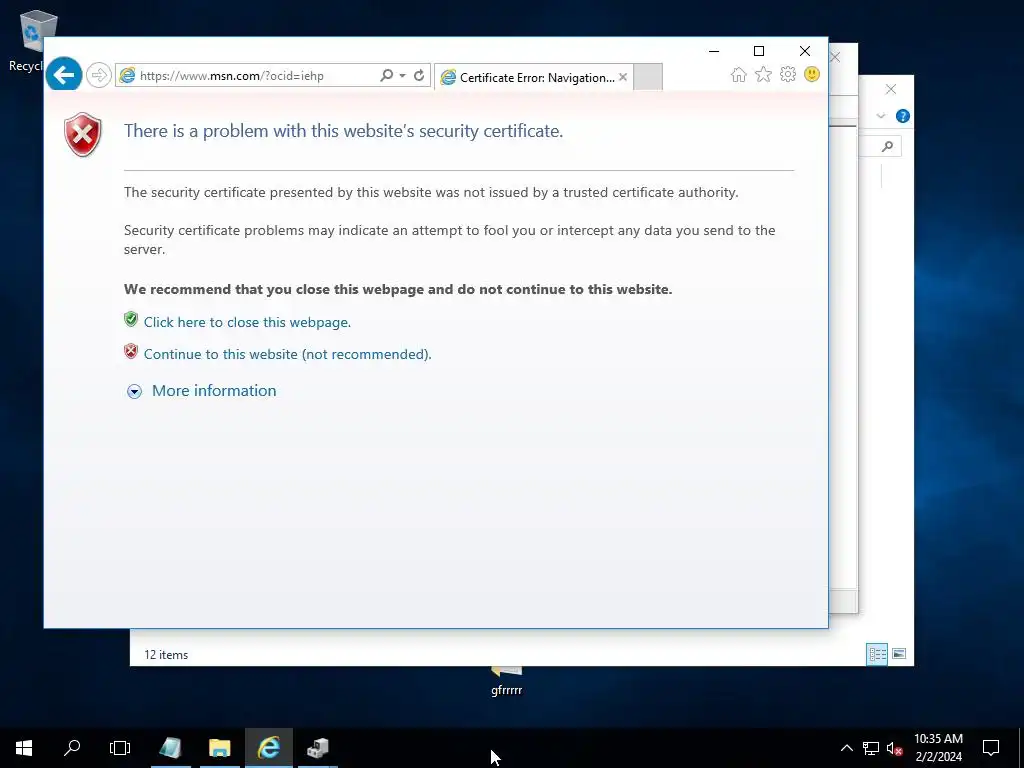
Task: Go to the Home page icon
Action: 739,74
